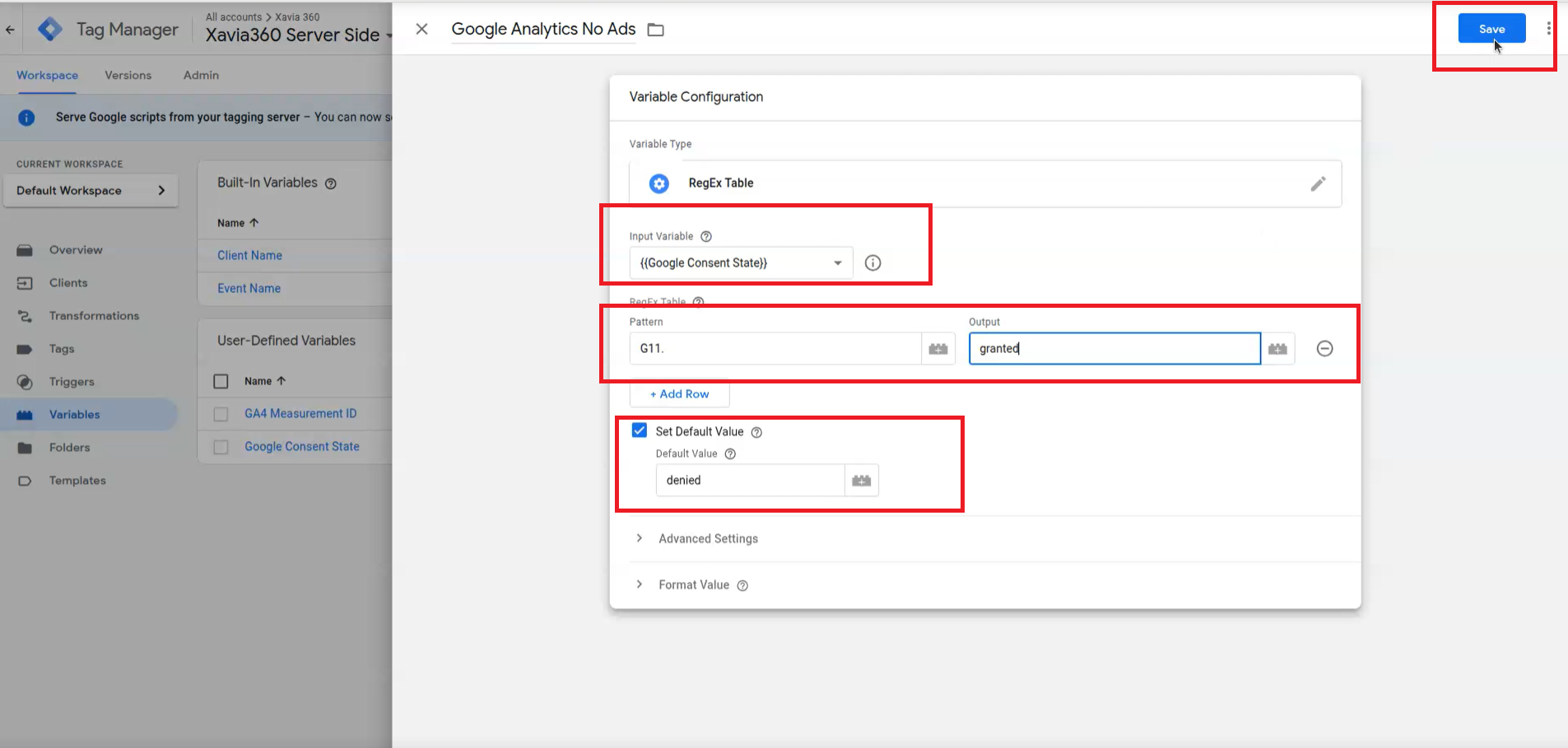Switch to the Admin tab
1568x748 pixels.
201,75
